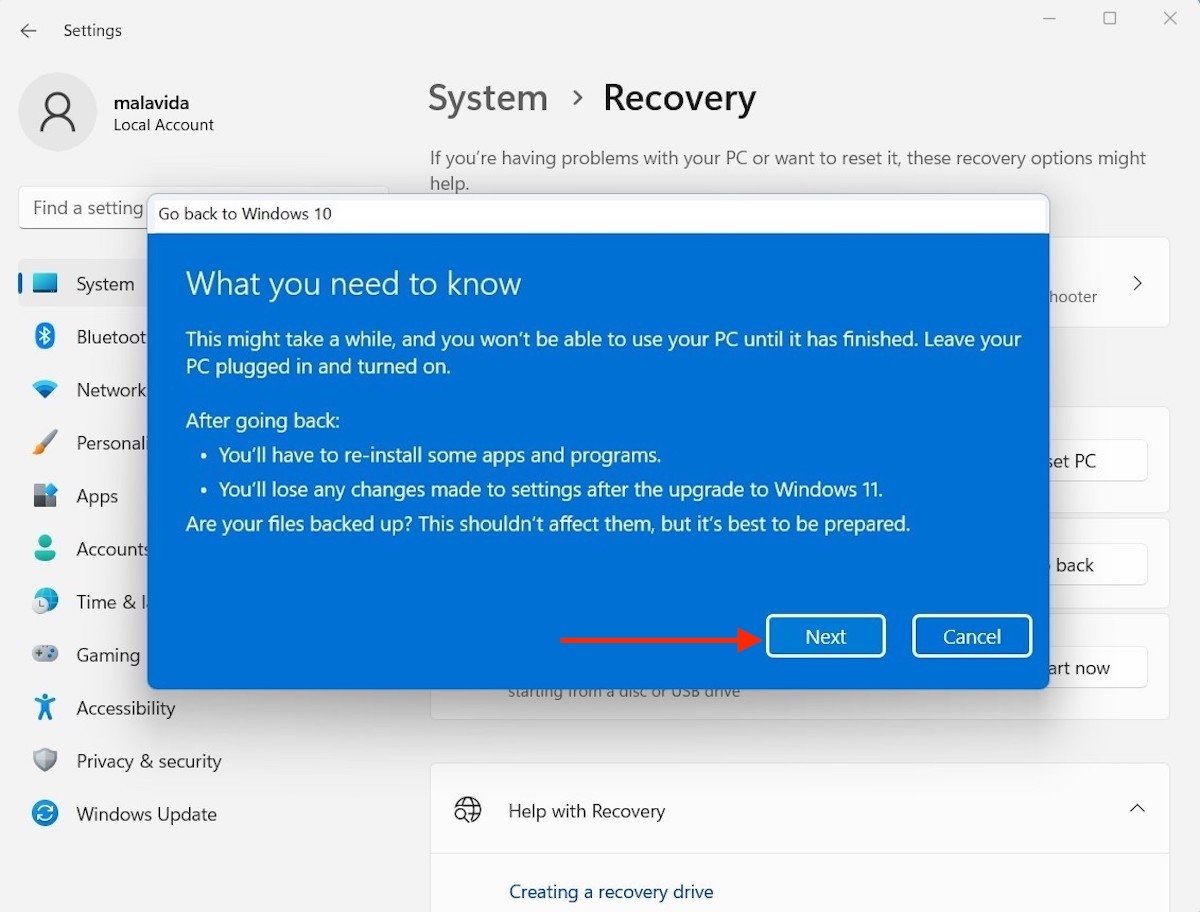The width and height of the screenshot is (1200, 912).
Task: Open the malavida user avatar
Action: 57,112
